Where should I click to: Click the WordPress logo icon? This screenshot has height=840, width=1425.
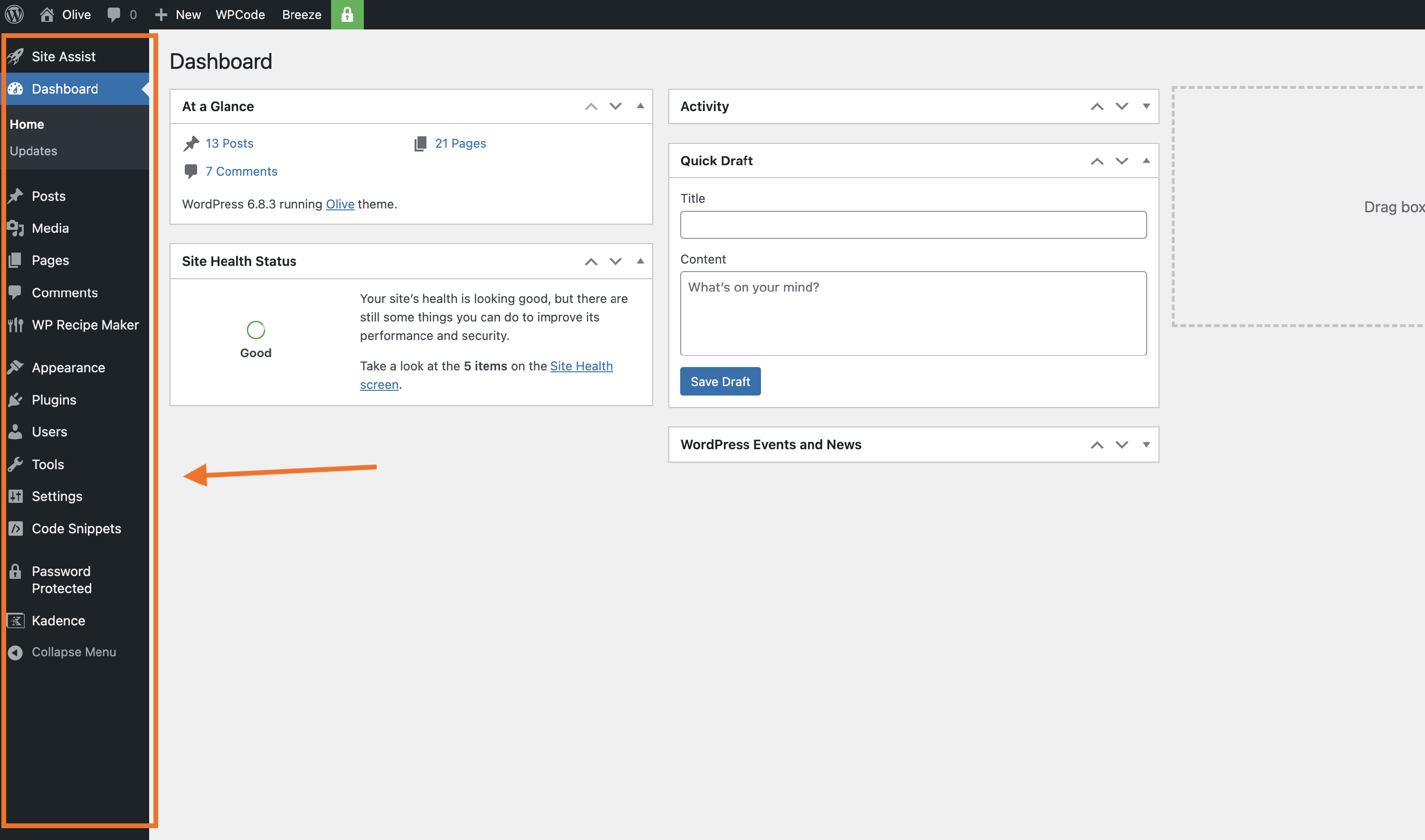14,14
